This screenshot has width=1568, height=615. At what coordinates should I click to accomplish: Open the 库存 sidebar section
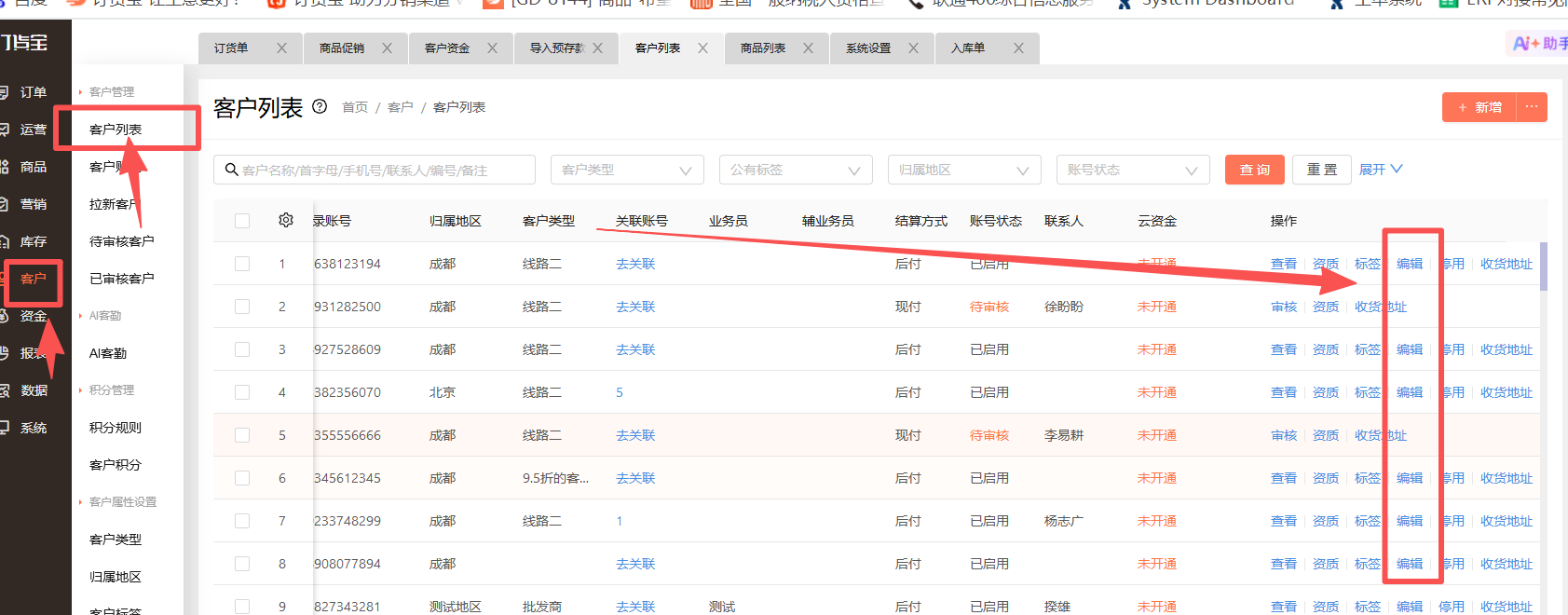point(34,241)
